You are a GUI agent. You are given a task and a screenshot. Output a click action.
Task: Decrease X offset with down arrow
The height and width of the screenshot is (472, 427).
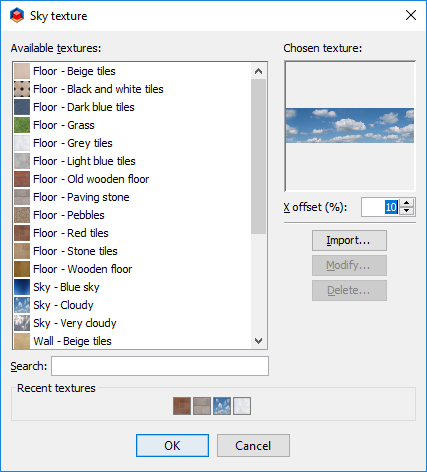point(406,211)
